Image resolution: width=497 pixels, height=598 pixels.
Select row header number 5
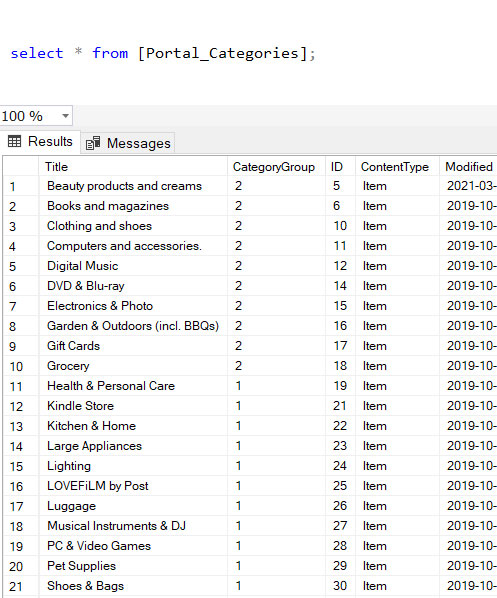click(21, 266)
